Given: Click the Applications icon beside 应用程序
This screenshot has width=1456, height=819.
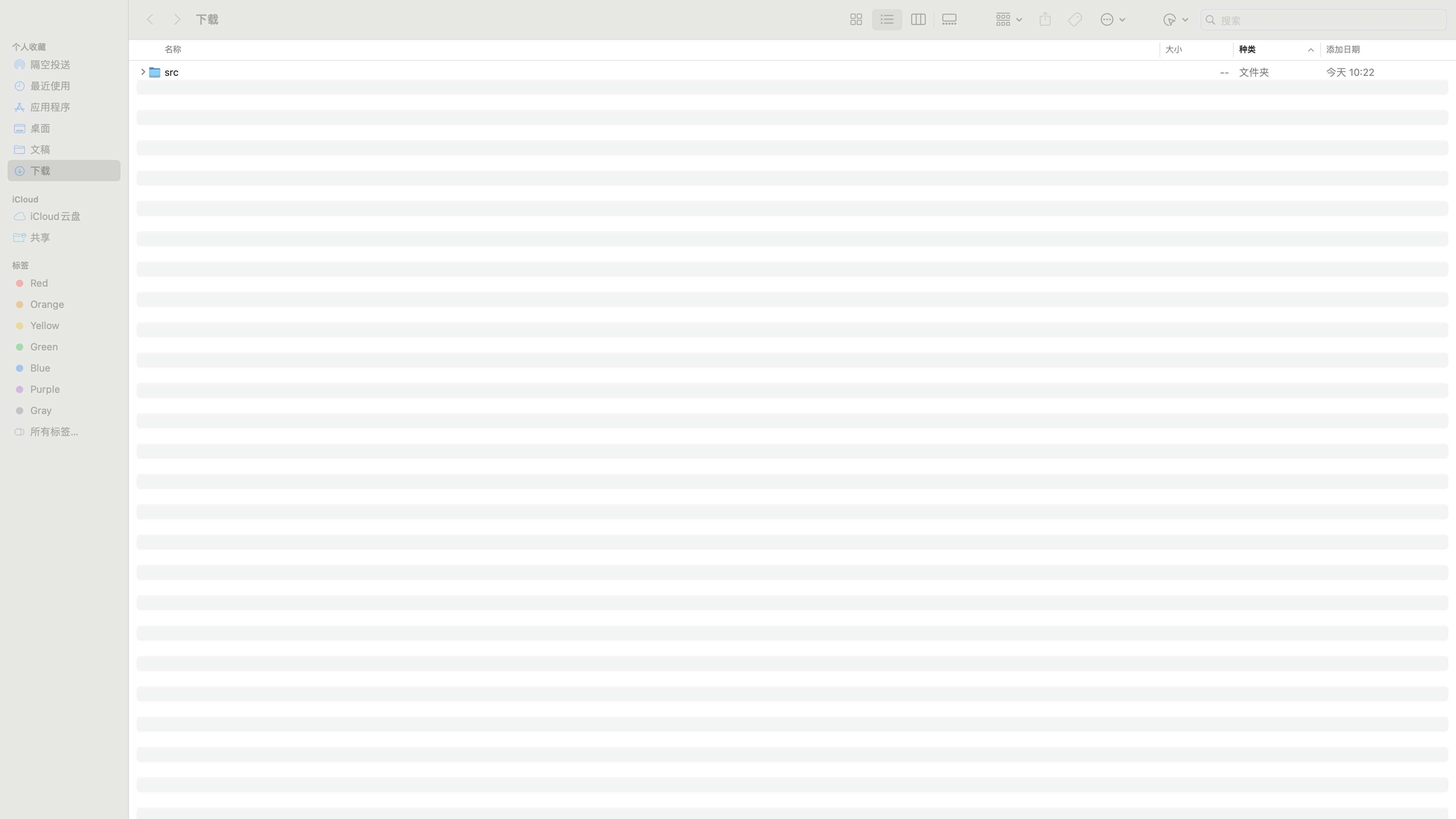Looking at the screenshot, I should (20, 107).
